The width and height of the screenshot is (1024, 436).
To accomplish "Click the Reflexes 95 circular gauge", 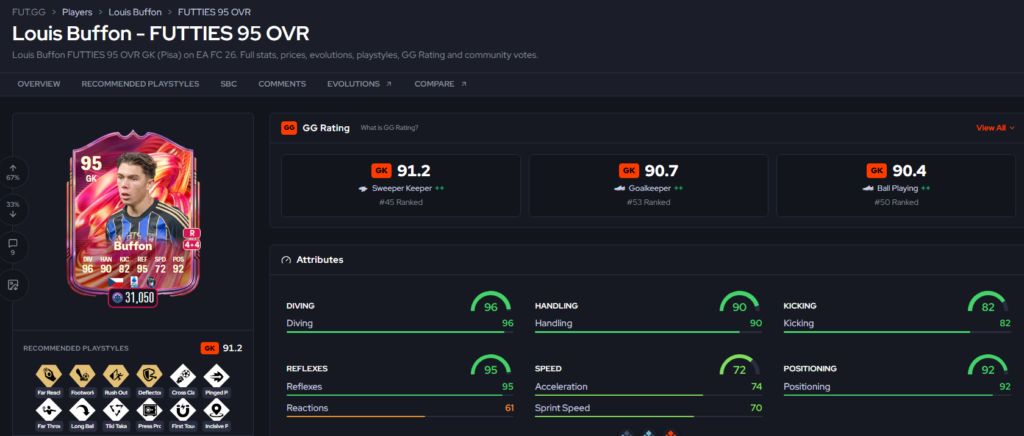I will (x=490, y=367).
